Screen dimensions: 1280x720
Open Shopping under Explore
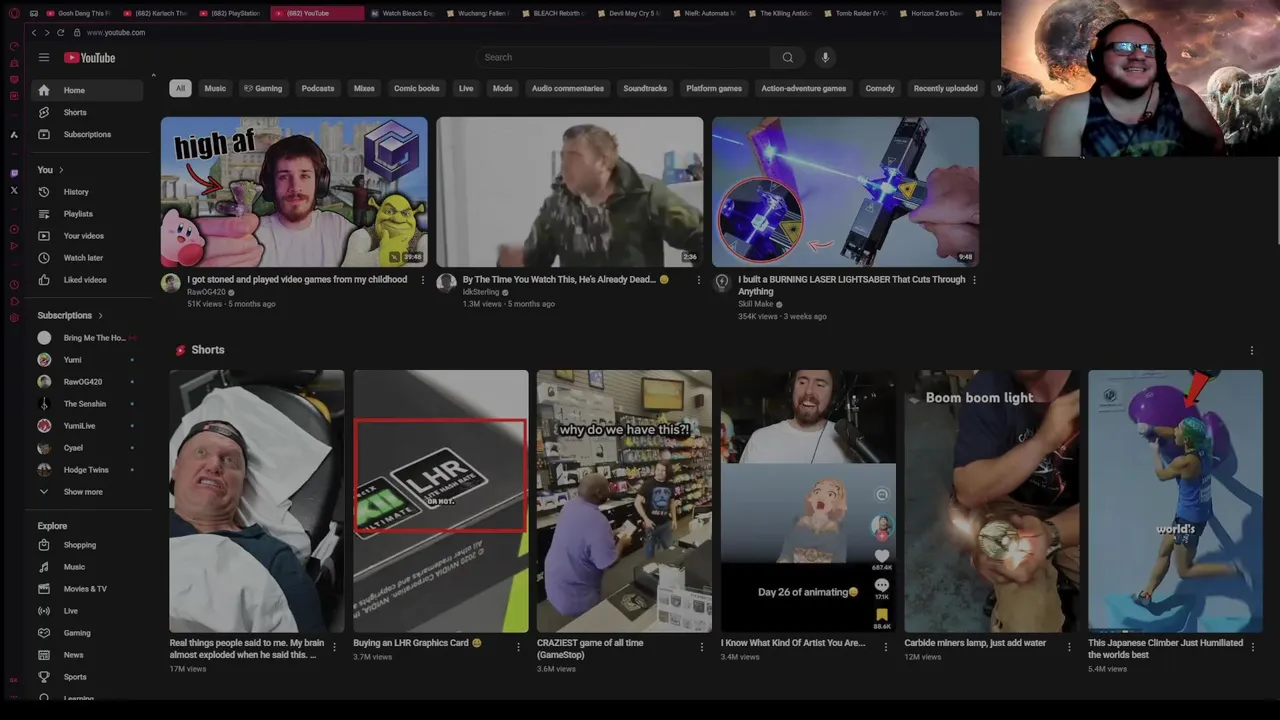click(87, 545)
